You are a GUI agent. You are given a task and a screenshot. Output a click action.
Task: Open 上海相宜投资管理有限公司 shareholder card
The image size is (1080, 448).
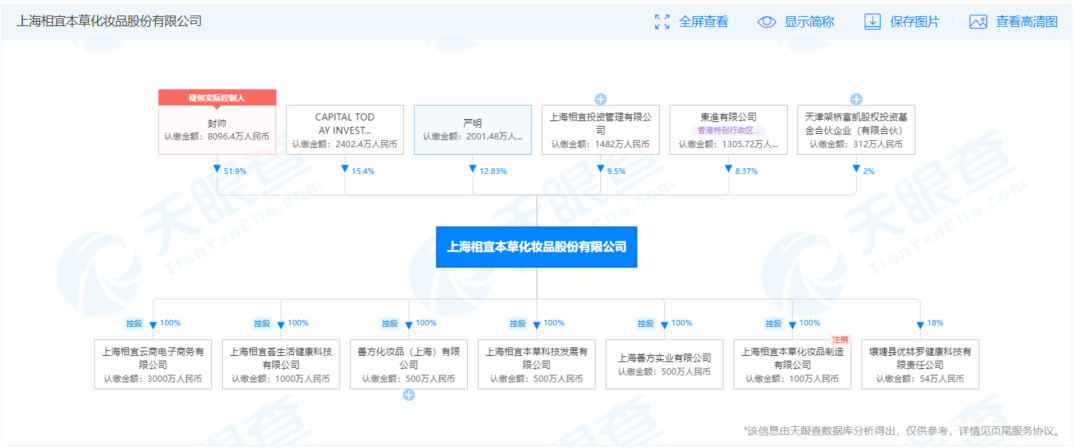click(601, 130)
